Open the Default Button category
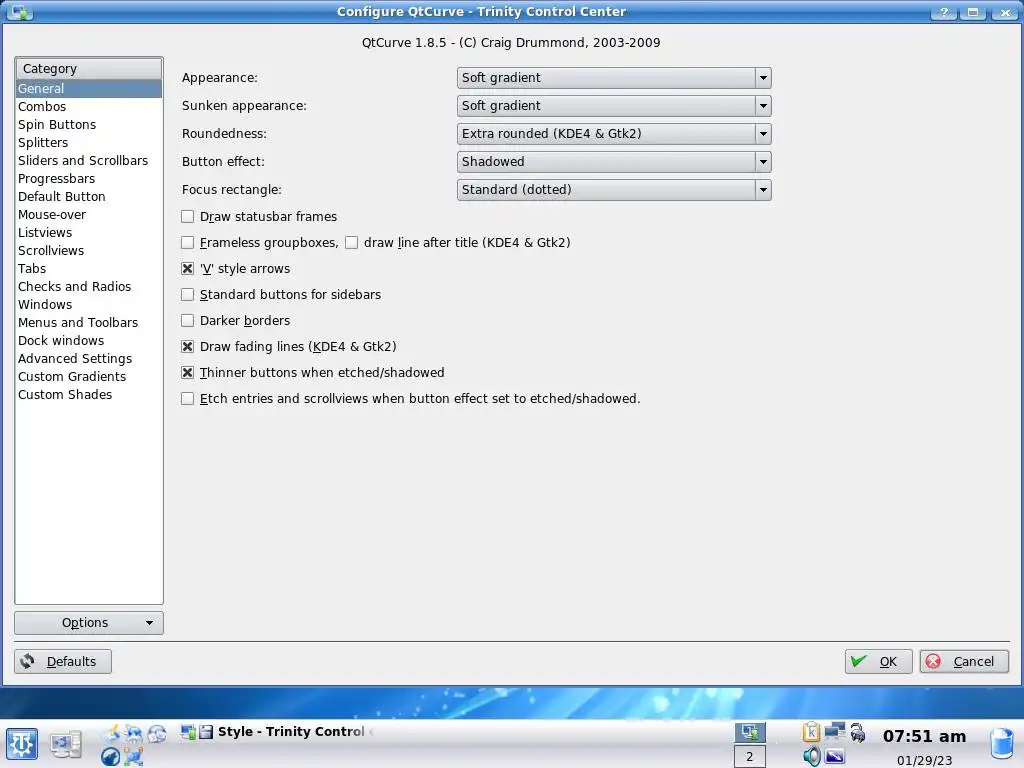The width and height of the screenshot is (1024, 768). click(x=89, y=197)
